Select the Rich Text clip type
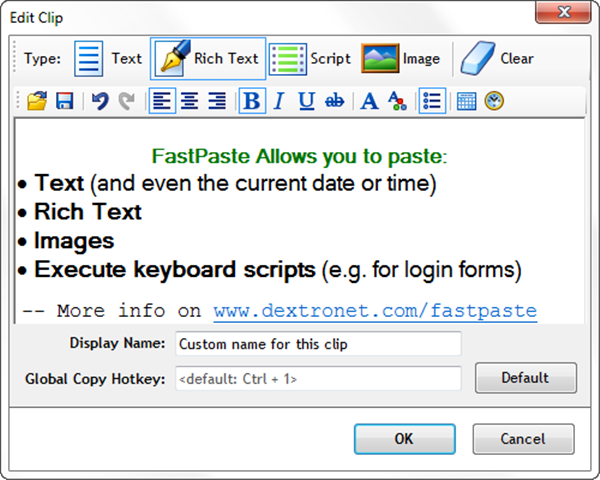The height and width of the screenshot is (480, 600). tap(208, 59)
